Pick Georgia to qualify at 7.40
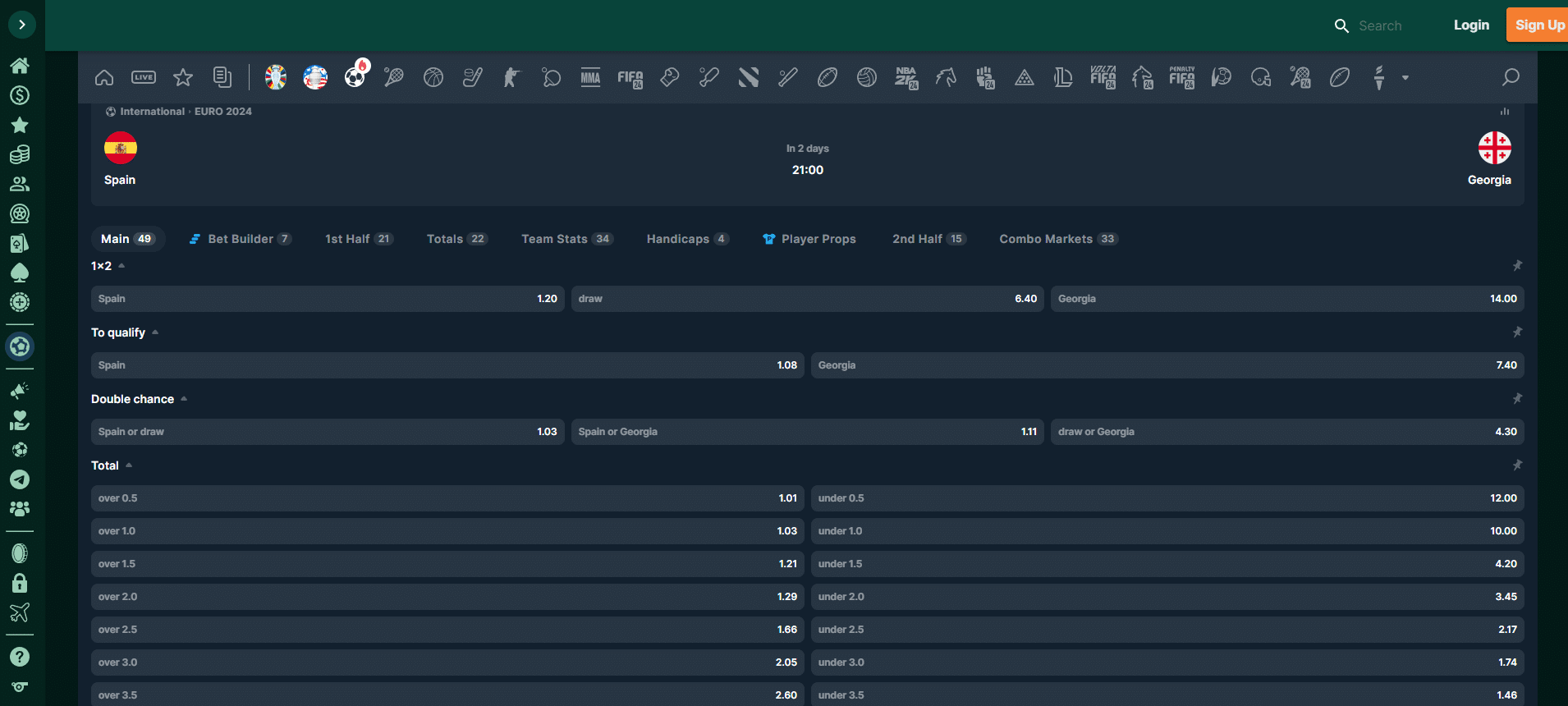This screenshot has width=1568, height=706. 1167,365
